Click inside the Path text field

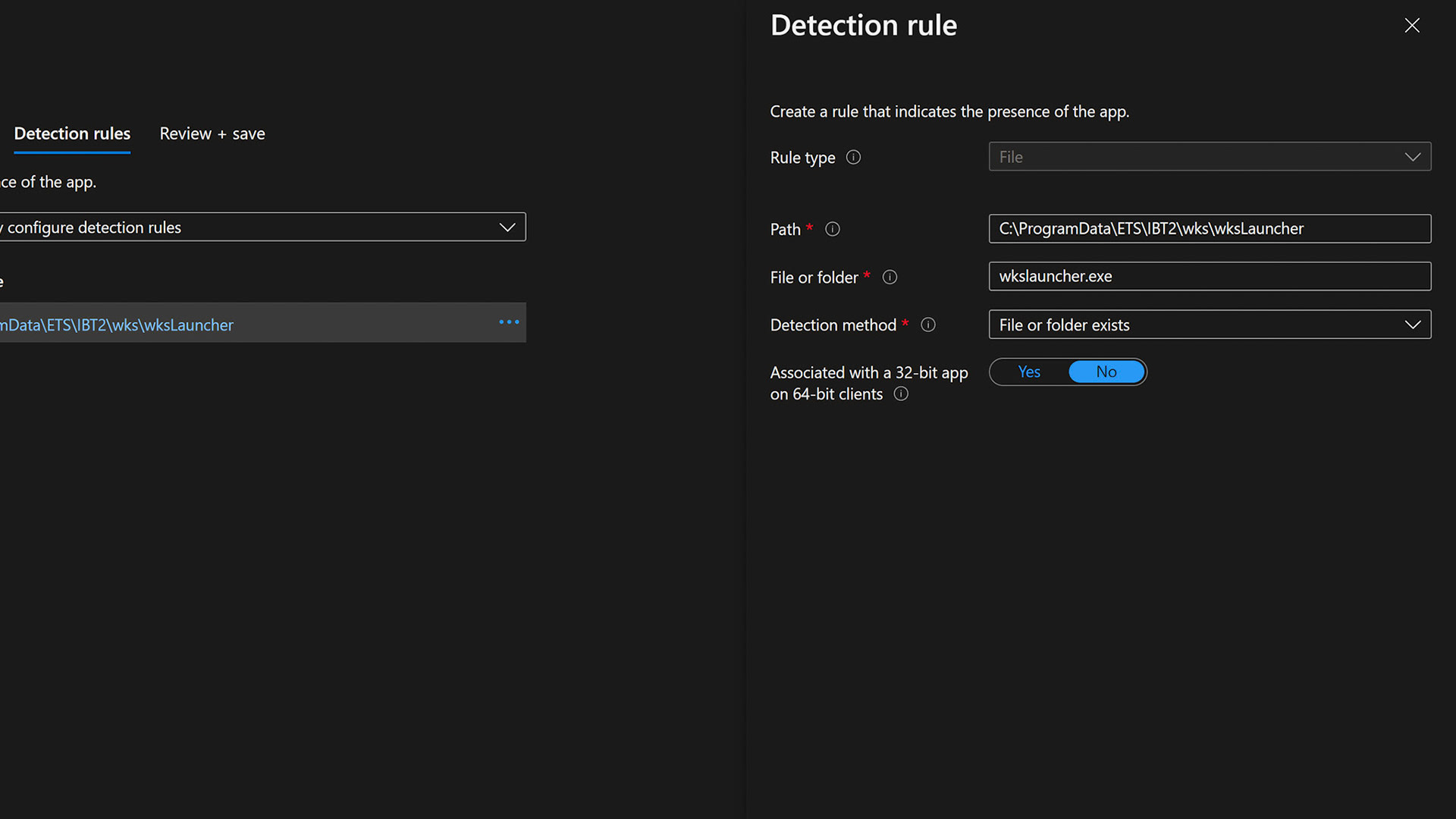point(1209,229)
